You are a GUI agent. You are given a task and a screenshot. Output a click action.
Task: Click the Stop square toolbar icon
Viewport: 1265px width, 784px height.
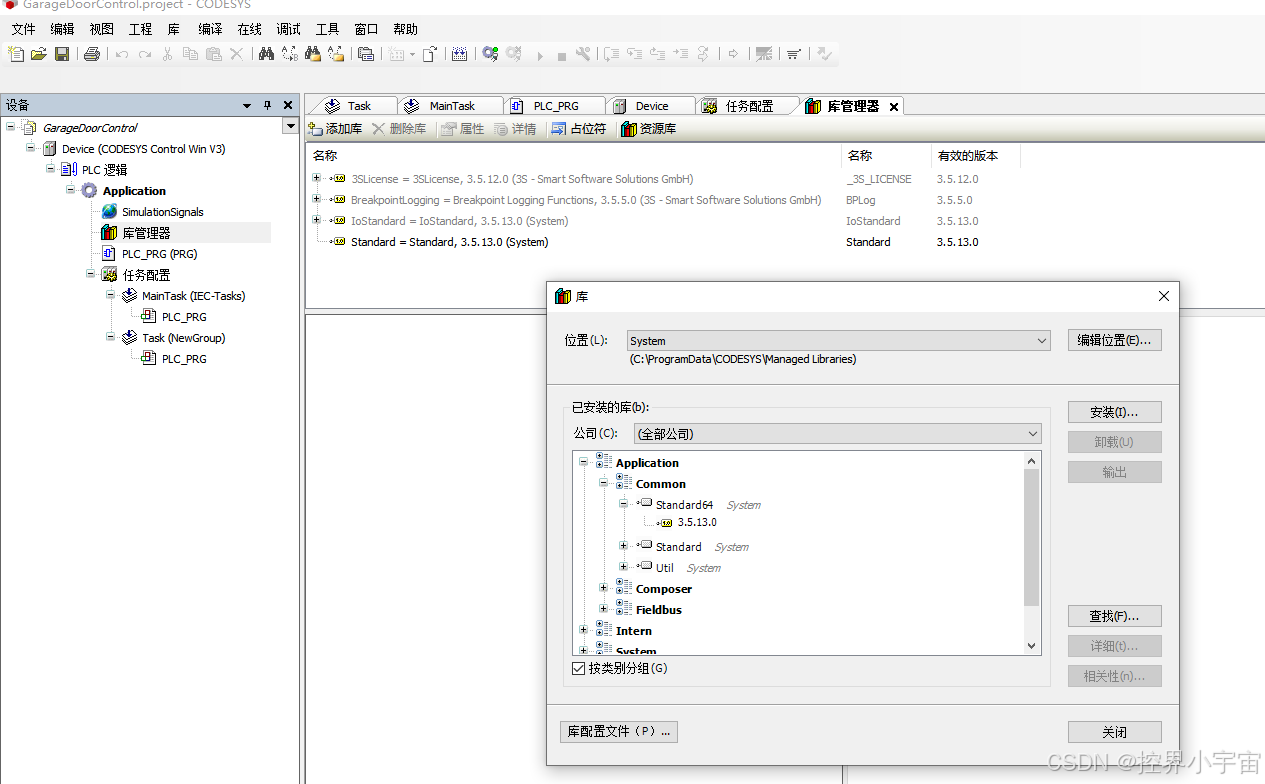click(x=562, y=56)
